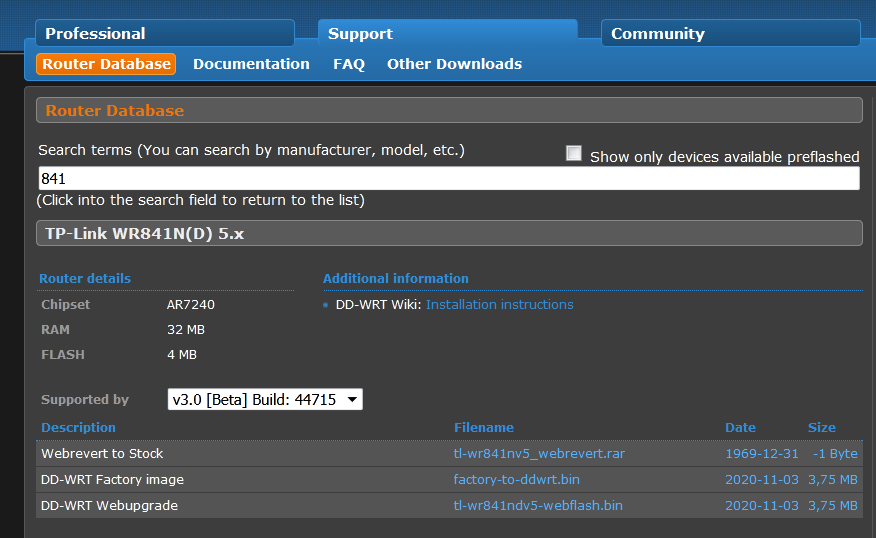Download factory-to-ddwrt.bin file
The width and height of the screenshot is (876, 538).
pos(516,479)
